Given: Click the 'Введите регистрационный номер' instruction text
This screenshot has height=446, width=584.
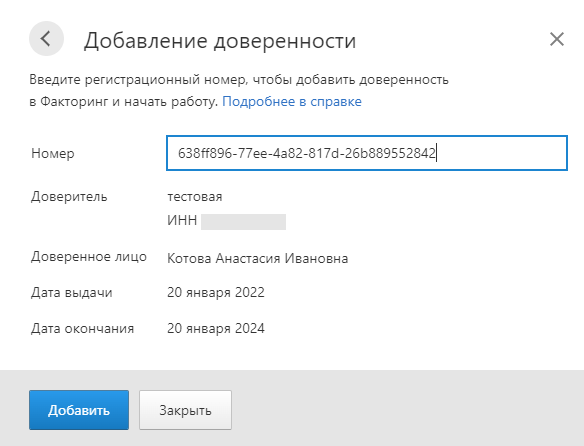Looking at the screenshot, I should coord(138,80).
